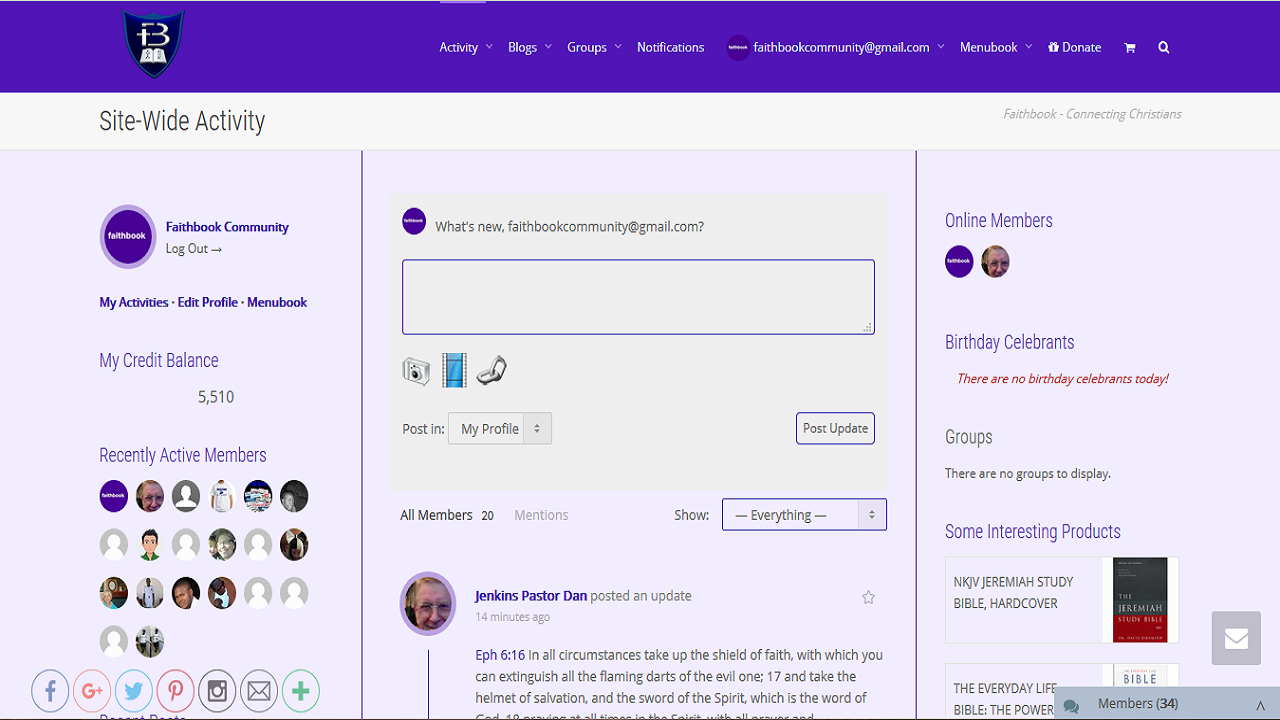Click the link attachment icon
Image resolution: width=1280 pixels, height=720 pixels.
[491, 371]
